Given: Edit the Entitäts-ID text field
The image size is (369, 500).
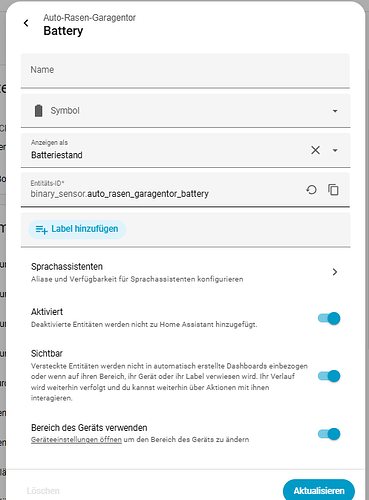Looking at the screenshot, I should coord(163,189).
